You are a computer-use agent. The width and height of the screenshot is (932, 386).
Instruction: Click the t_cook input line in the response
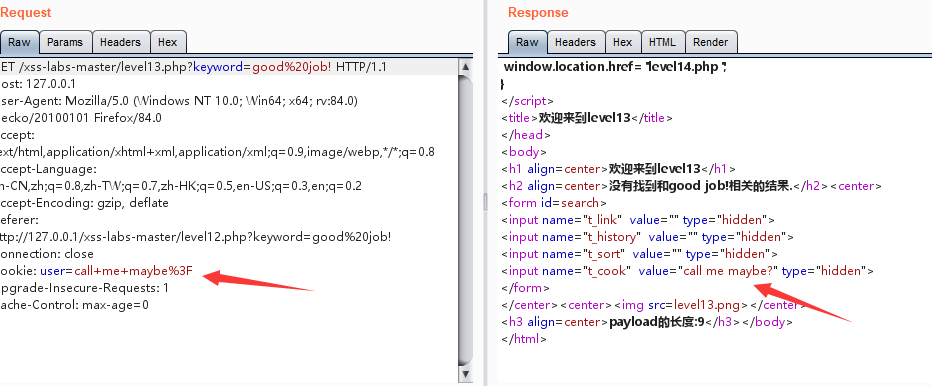click(x=688, y=271)
